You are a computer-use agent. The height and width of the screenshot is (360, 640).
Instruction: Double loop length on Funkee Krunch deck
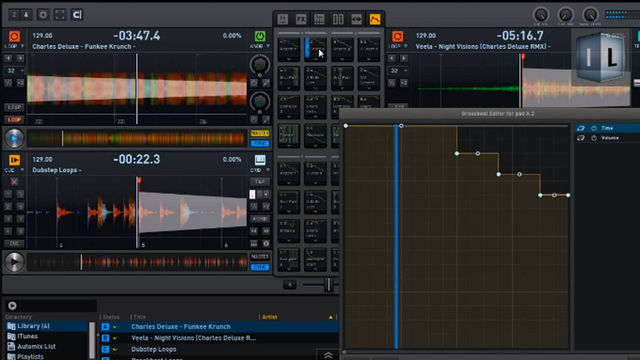pyautogui.click(x=20, y=83)
